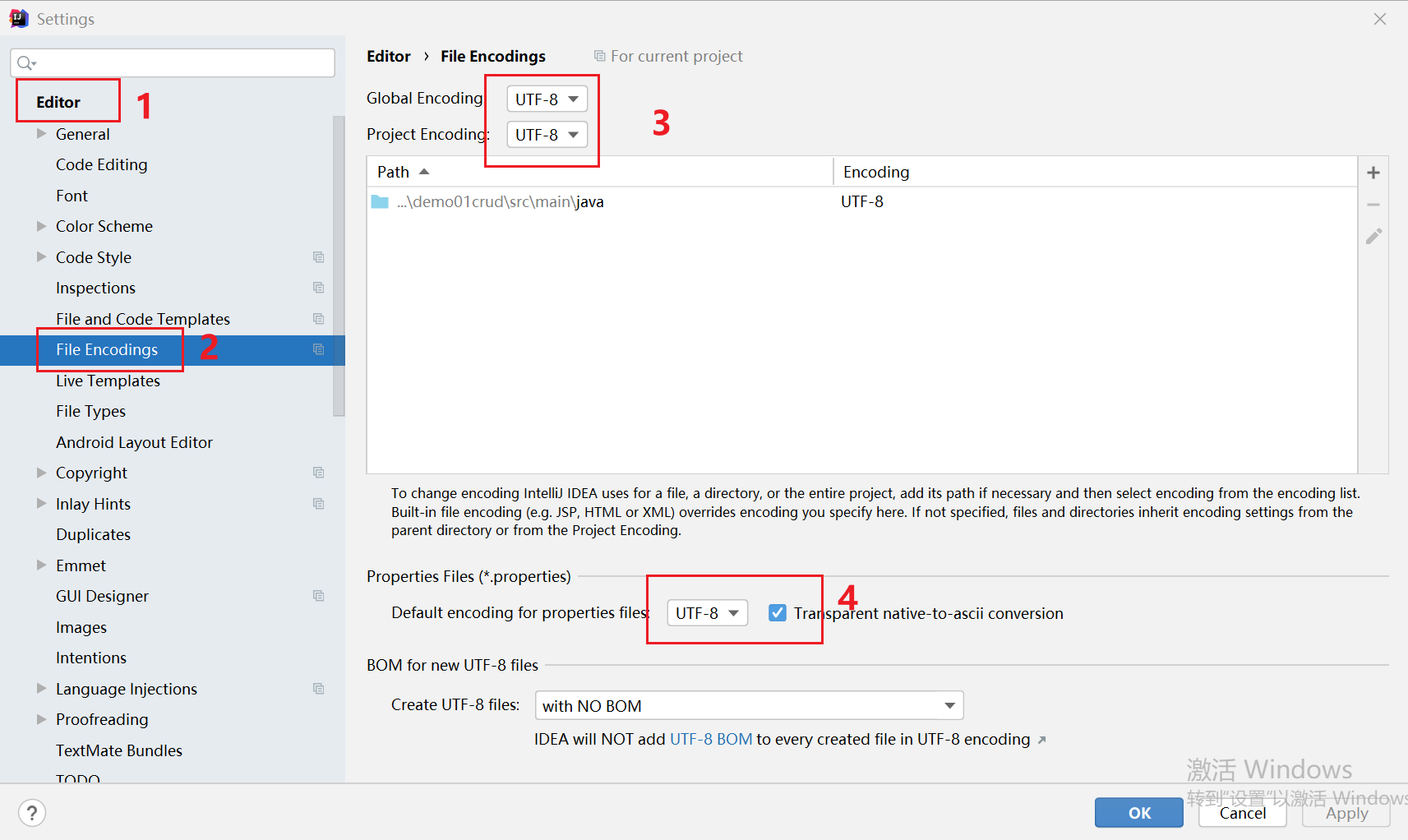
Task: Open the UTF-8 BOM link
Action: pyautogui.click(x=711, y=739)
